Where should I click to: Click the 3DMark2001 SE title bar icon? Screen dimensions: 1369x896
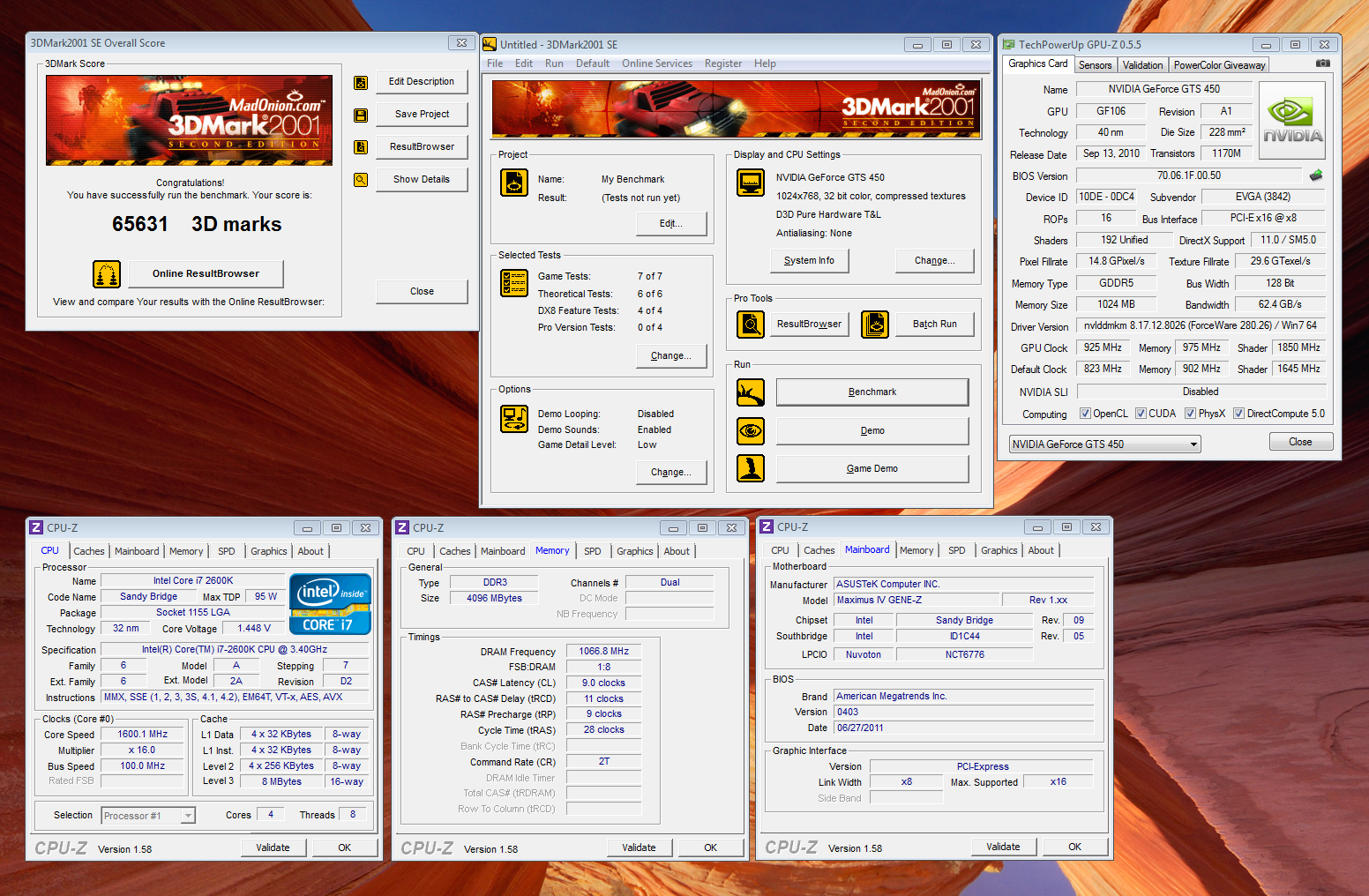[490, 44]
